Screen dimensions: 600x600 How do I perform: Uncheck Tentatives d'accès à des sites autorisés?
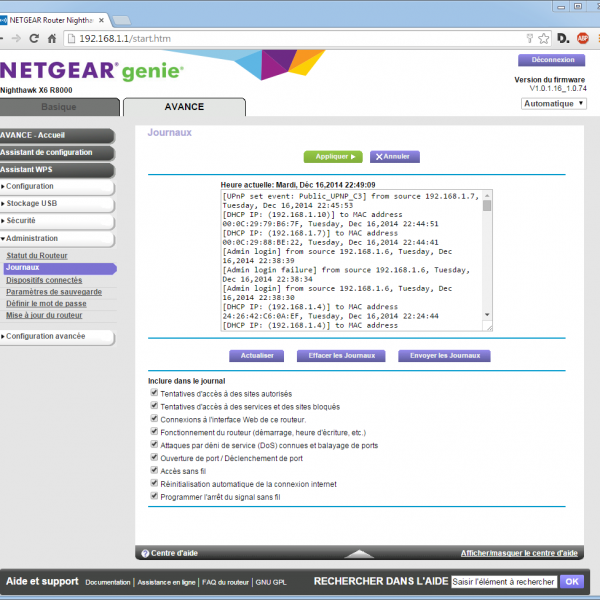(x=154, y=393)
